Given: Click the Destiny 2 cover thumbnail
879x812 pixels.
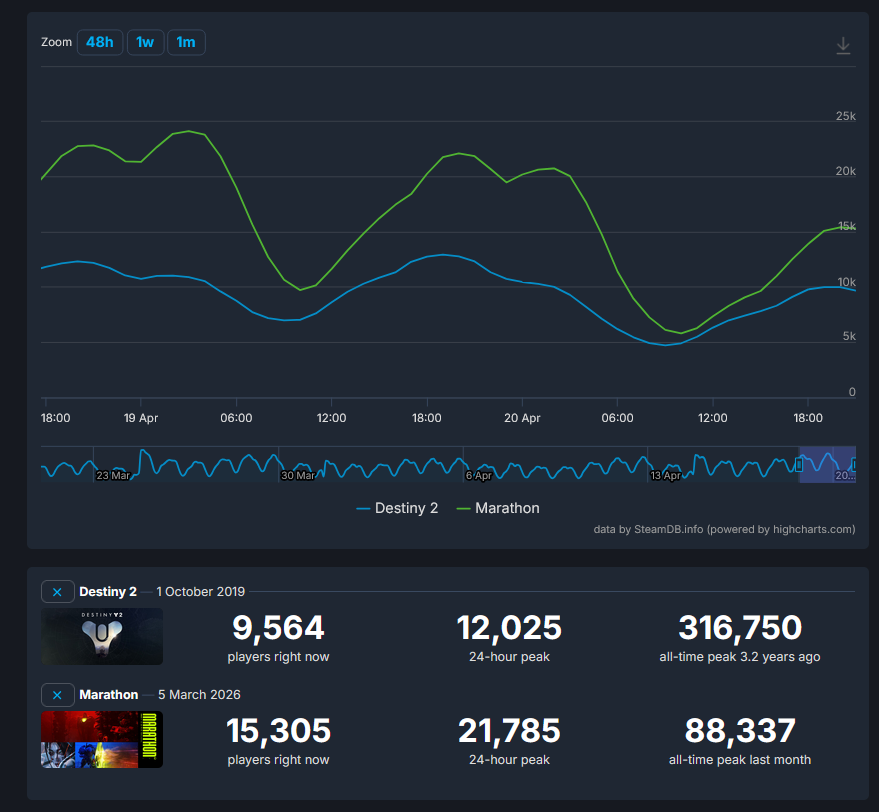Looking at the screenshot, I should pos(102,636).
